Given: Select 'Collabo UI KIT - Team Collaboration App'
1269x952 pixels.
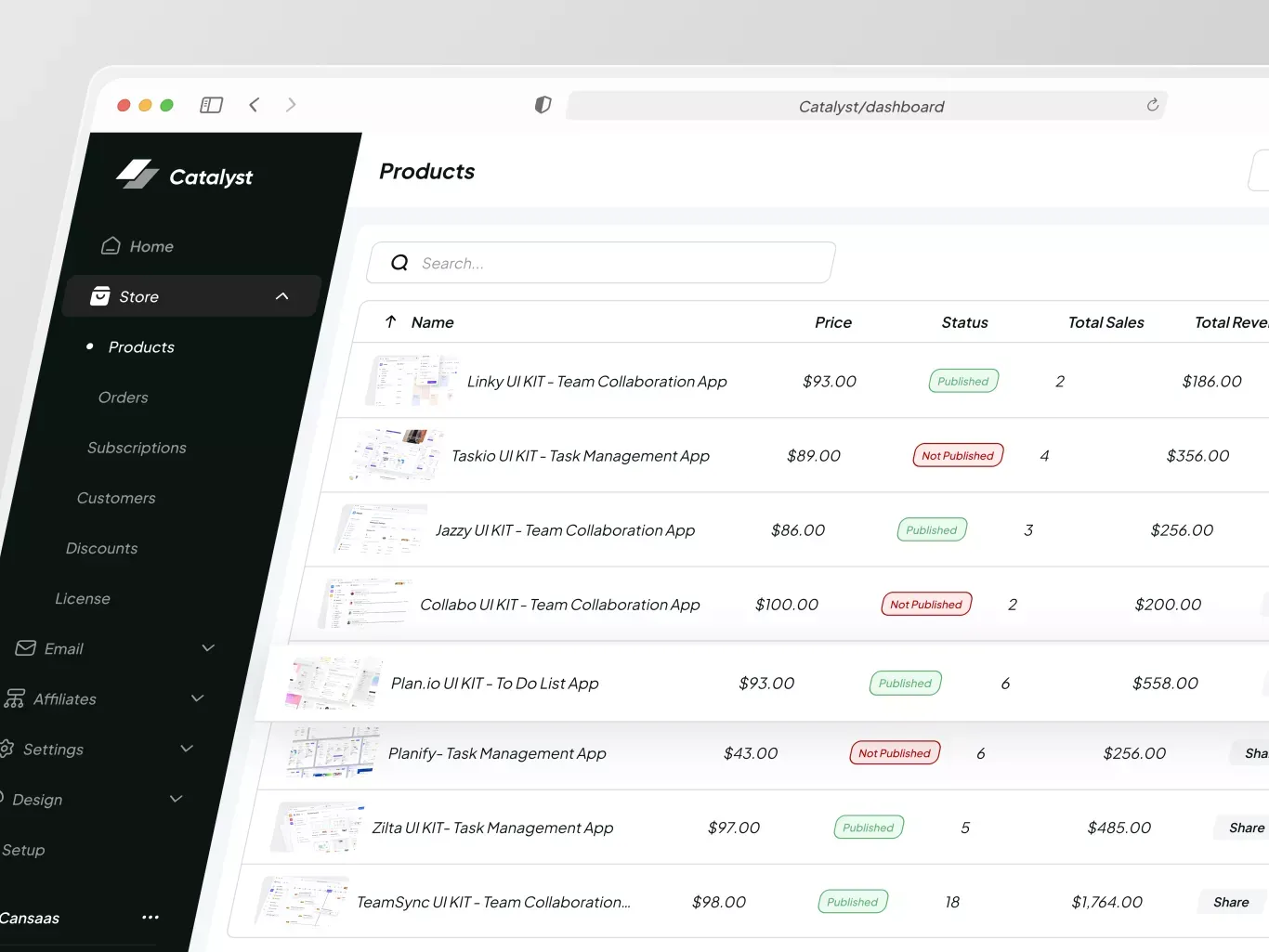Looking at the screenshot, I should pyautogui.click(x=560, y=605).
